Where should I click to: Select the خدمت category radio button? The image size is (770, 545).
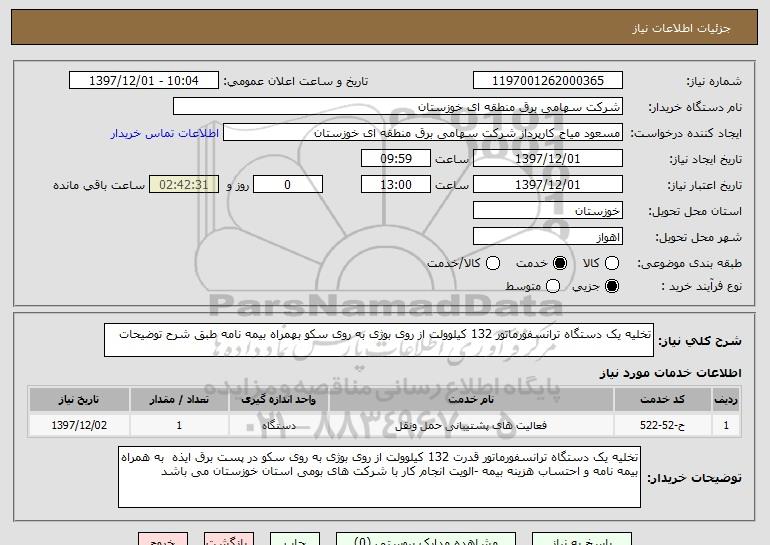point(560,262)
